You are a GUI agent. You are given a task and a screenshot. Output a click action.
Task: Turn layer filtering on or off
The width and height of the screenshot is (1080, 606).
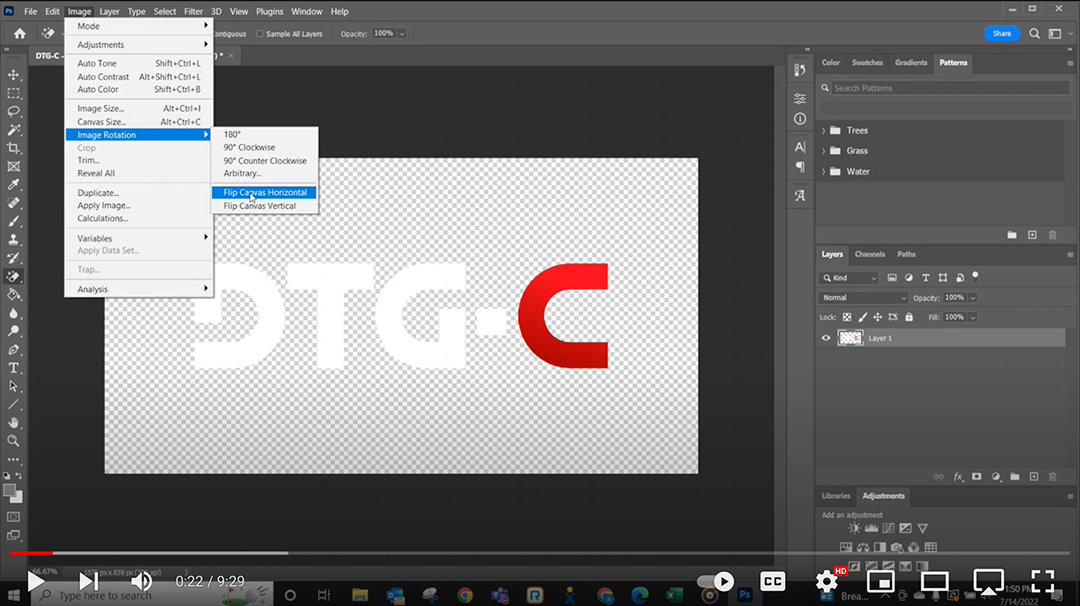point(975,276)
